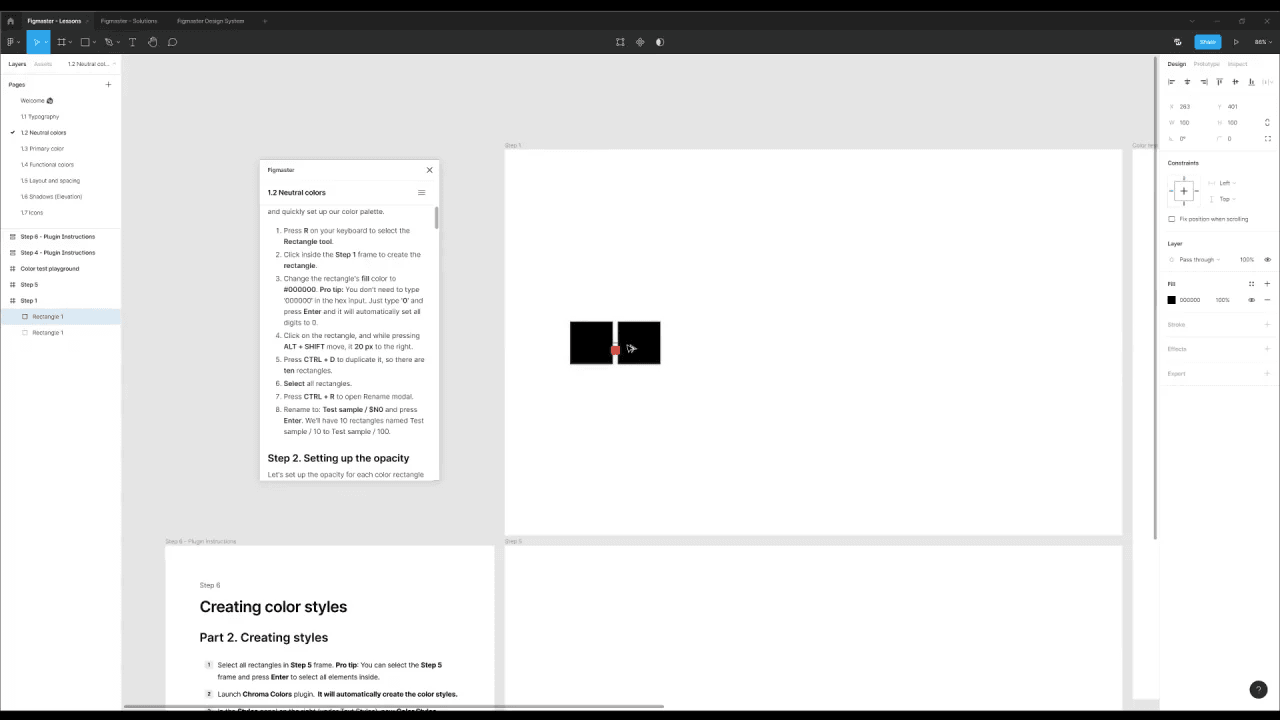The height and width of the screenshot is (720, 1280).
Task: Click Align top icon
Action: click(x=1219, y=82)
